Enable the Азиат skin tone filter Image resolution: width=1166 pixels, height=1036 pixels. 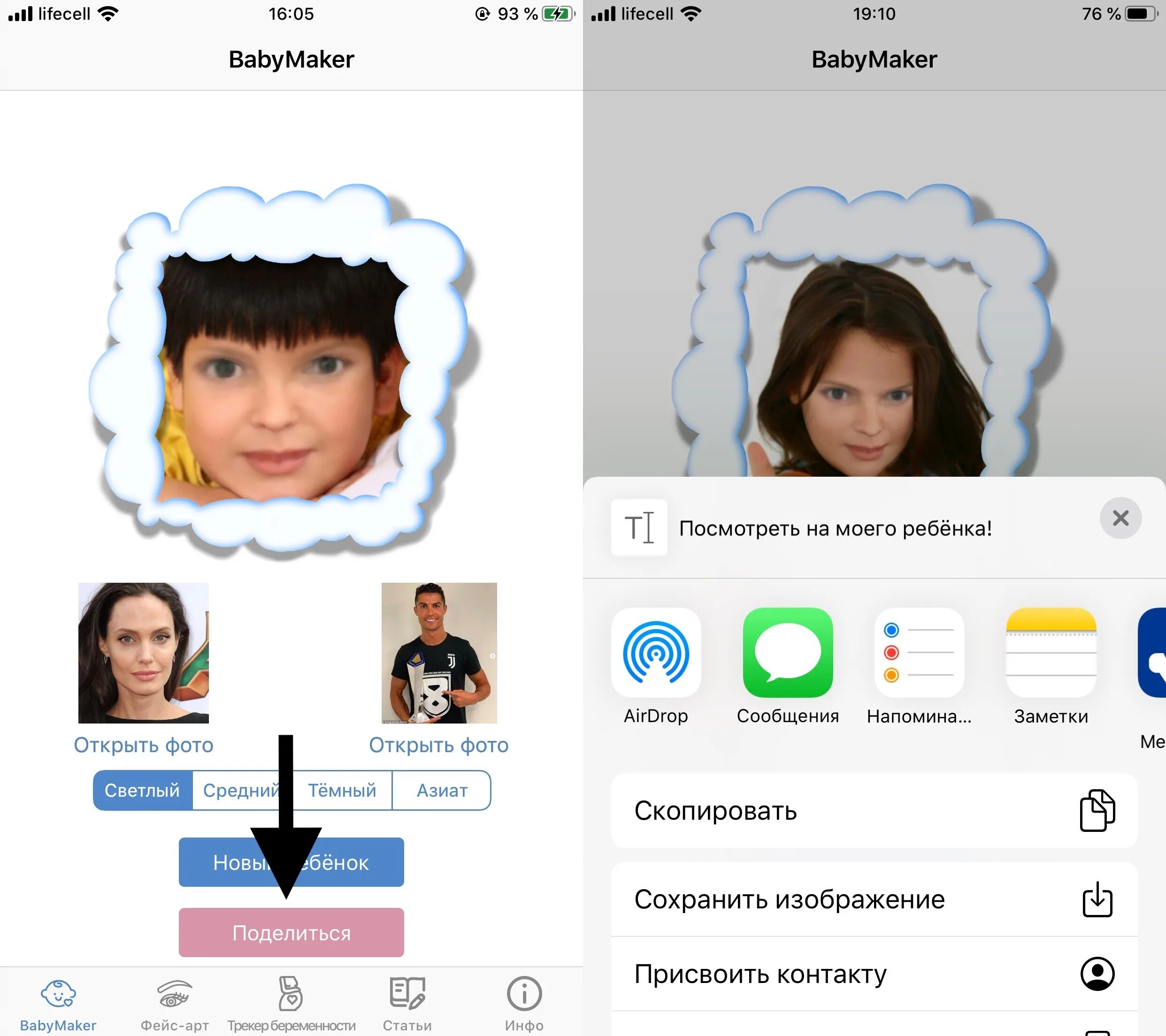click(x=441, y=791)
